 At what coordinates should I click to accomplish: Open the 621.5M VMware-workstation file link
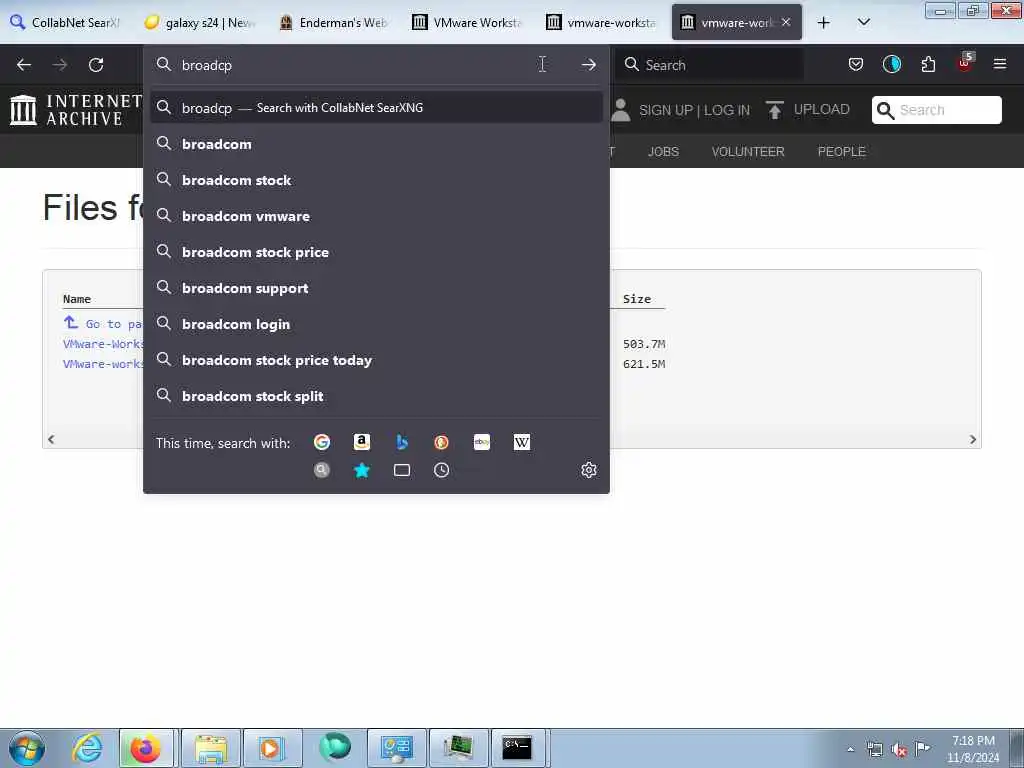[x=103, y=364]
